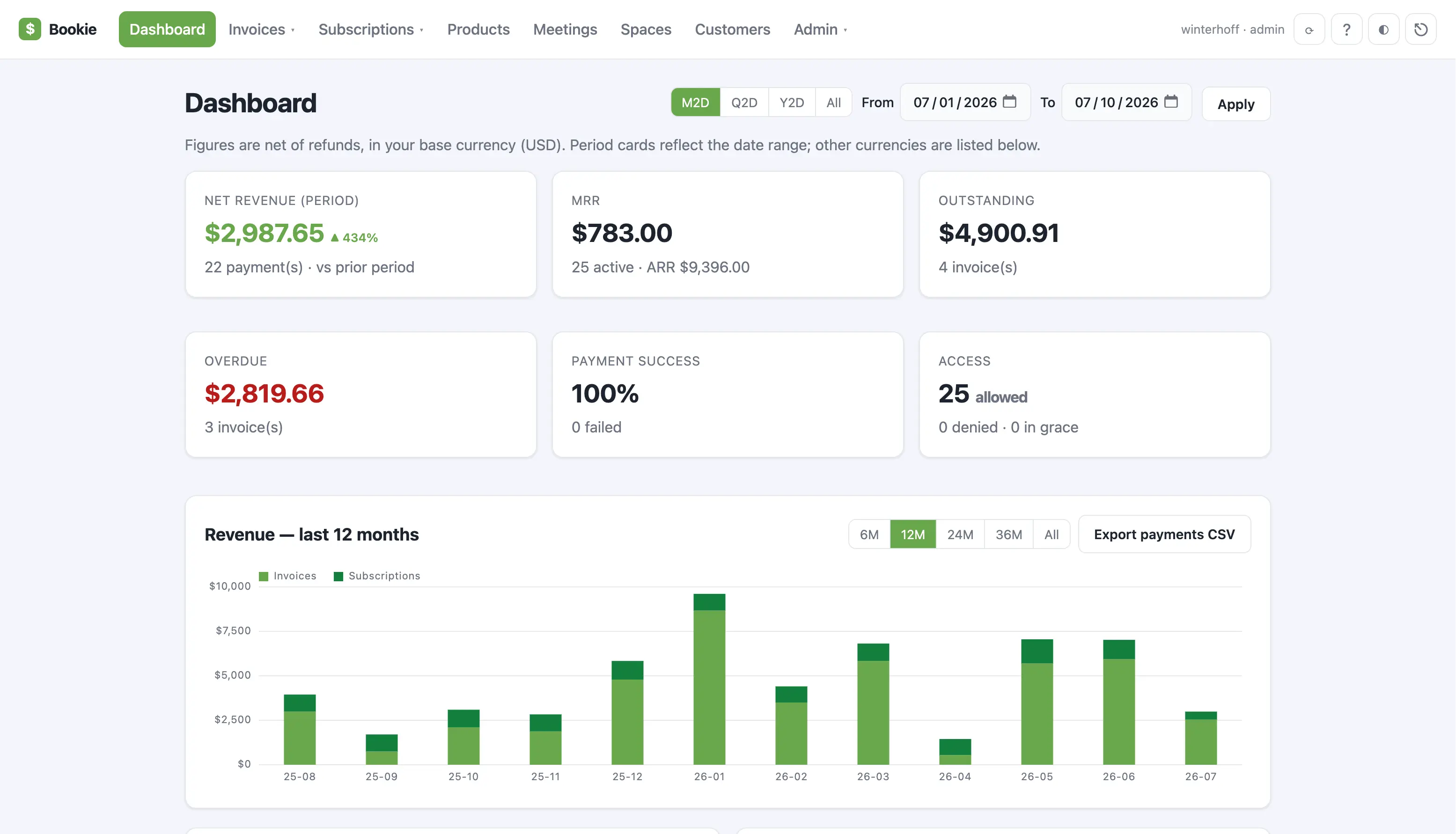Click the 'Revenue — last 12 months' heading
Image resolution: width=1456 pixels, height=834 pixels.
[312, 534]
